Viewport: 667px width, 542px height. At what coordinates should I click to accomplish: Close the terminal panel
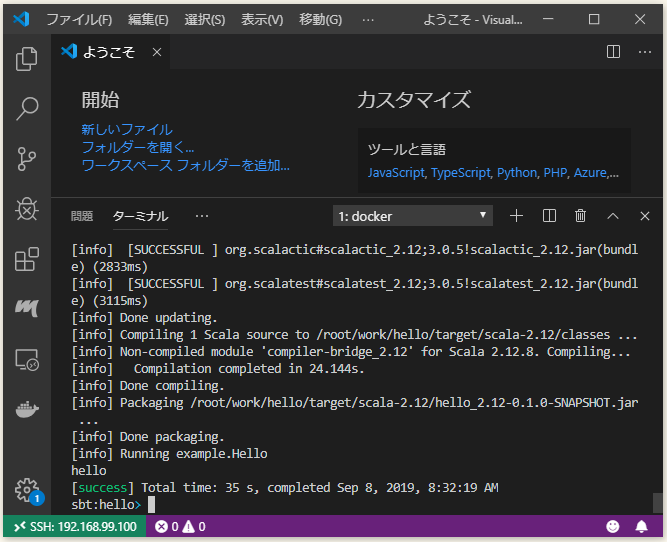(x=645, y=216)
